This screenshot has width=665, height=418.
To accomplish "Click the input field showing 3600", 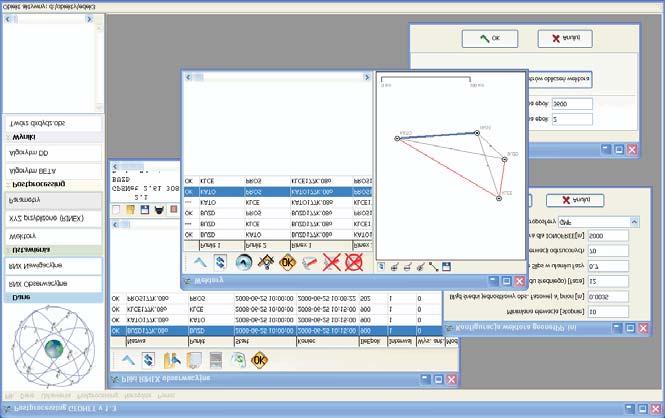I will (x=572, y=104).
